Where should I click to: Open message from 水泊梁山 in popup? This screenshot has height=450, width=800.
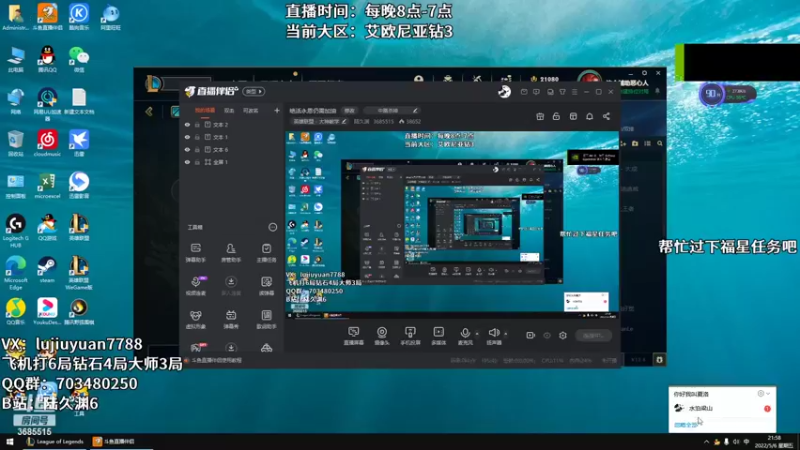click(722, 408)
